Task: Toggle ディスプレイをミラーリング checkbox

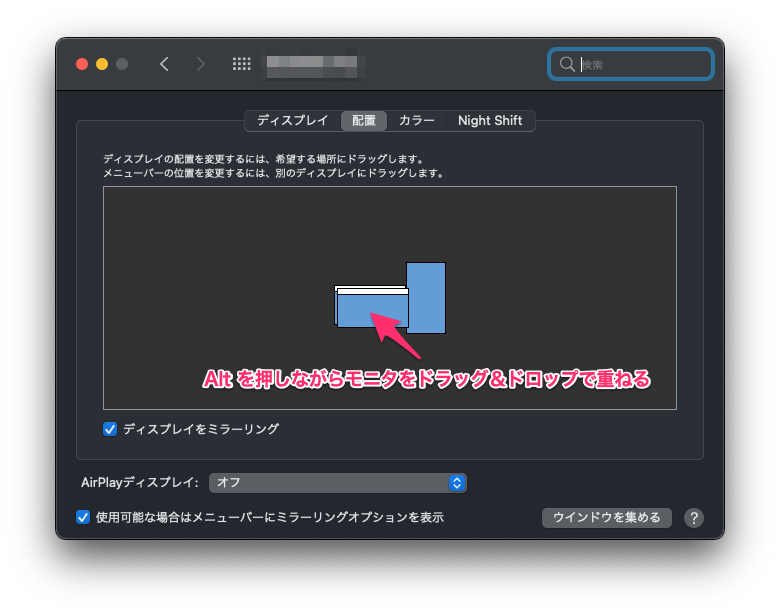Action: (110, 429)
